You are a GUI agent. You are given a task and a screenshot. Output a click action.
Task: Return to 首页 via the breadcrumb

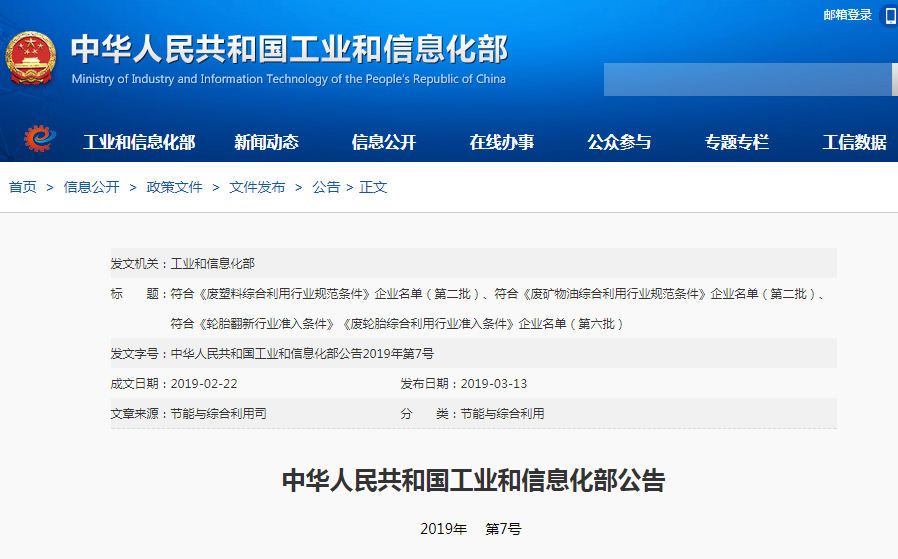[23, 187]
